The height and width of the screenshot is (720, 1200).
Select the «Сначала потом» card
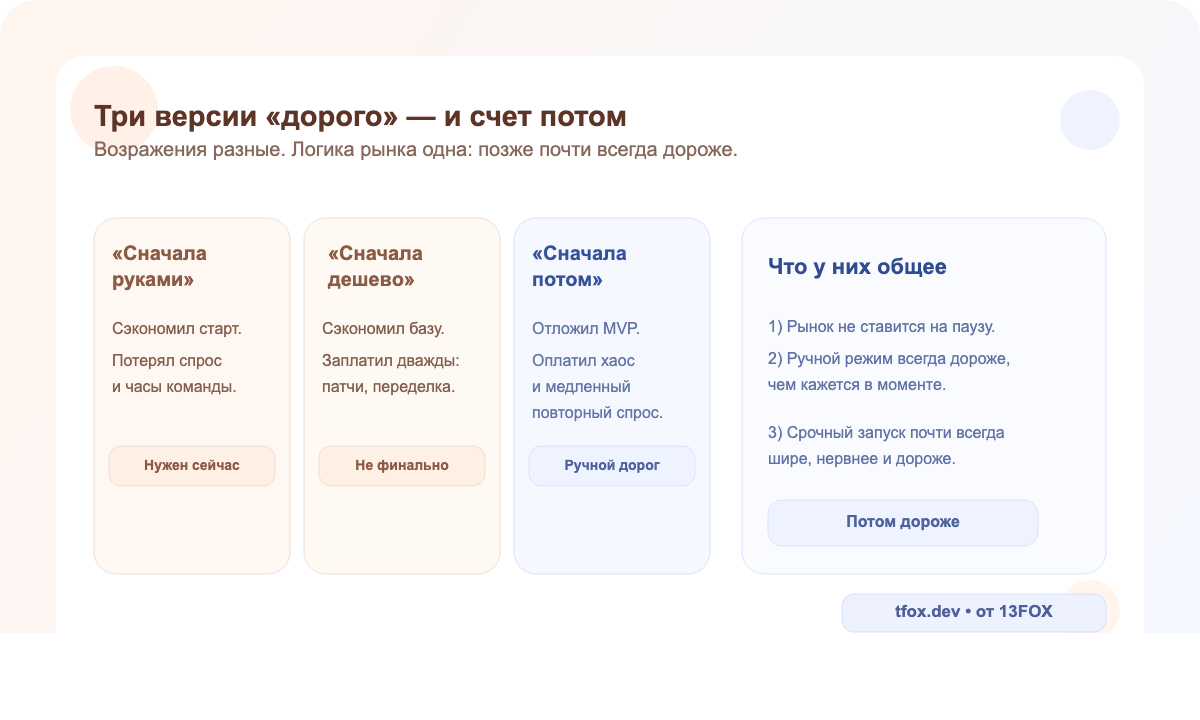click(x=611, y=395)
